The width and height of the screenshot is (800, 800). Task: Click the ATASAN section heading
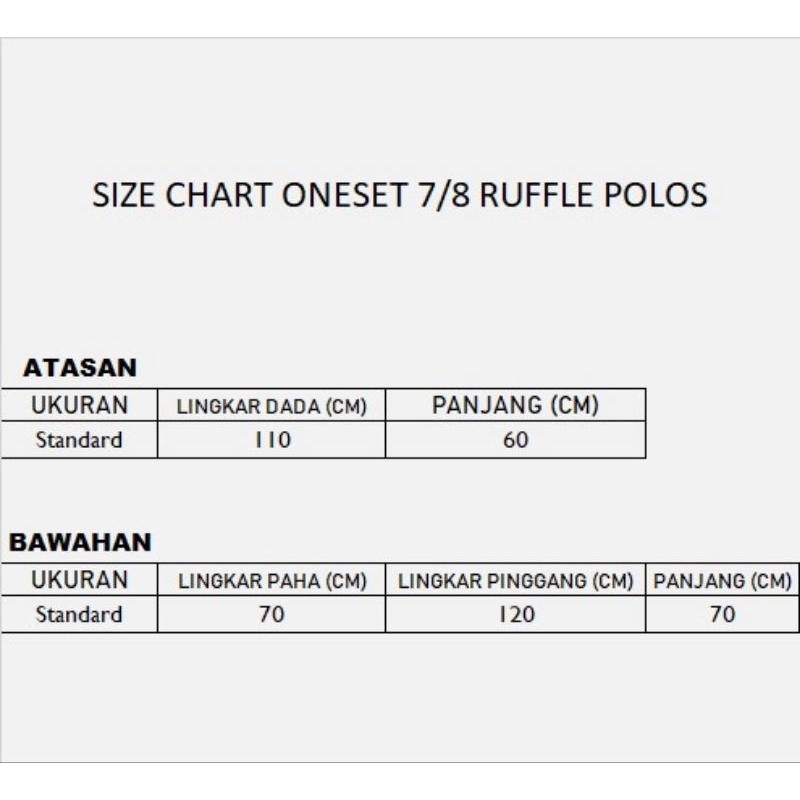(x=80, y=368)
